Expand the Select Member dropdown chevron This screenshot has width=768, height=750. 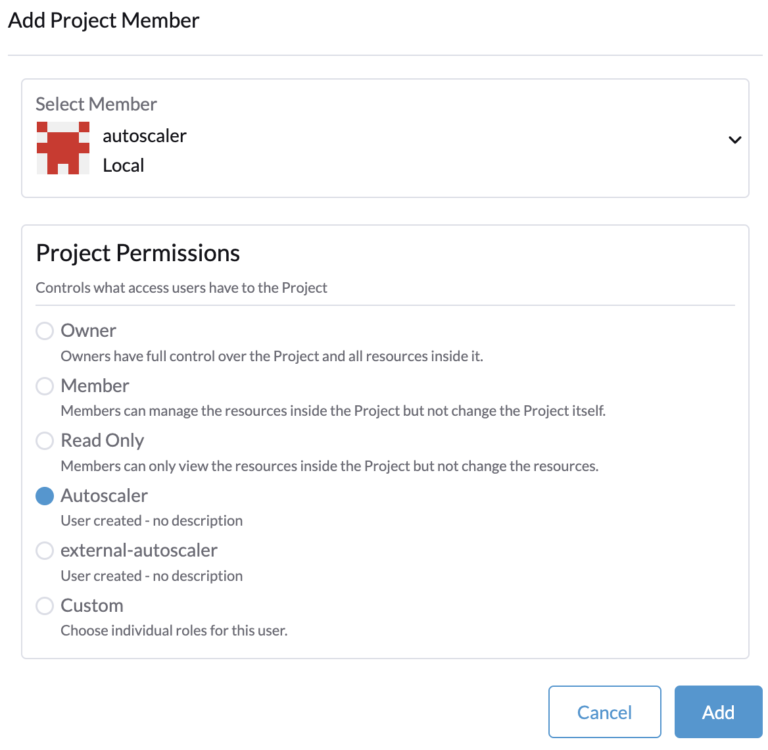735,140
